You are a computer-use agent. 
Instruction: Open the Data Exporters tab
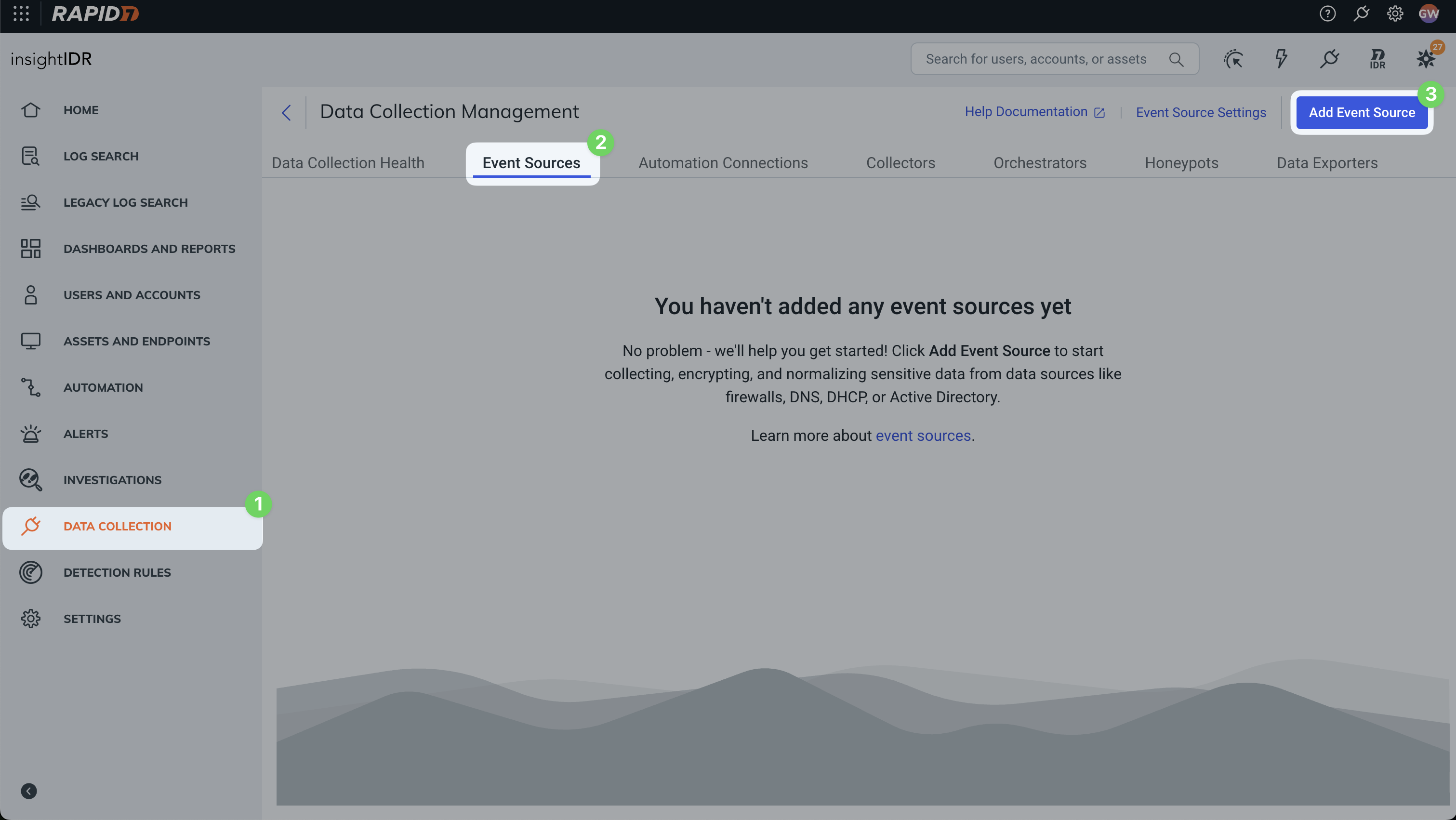1326,163
